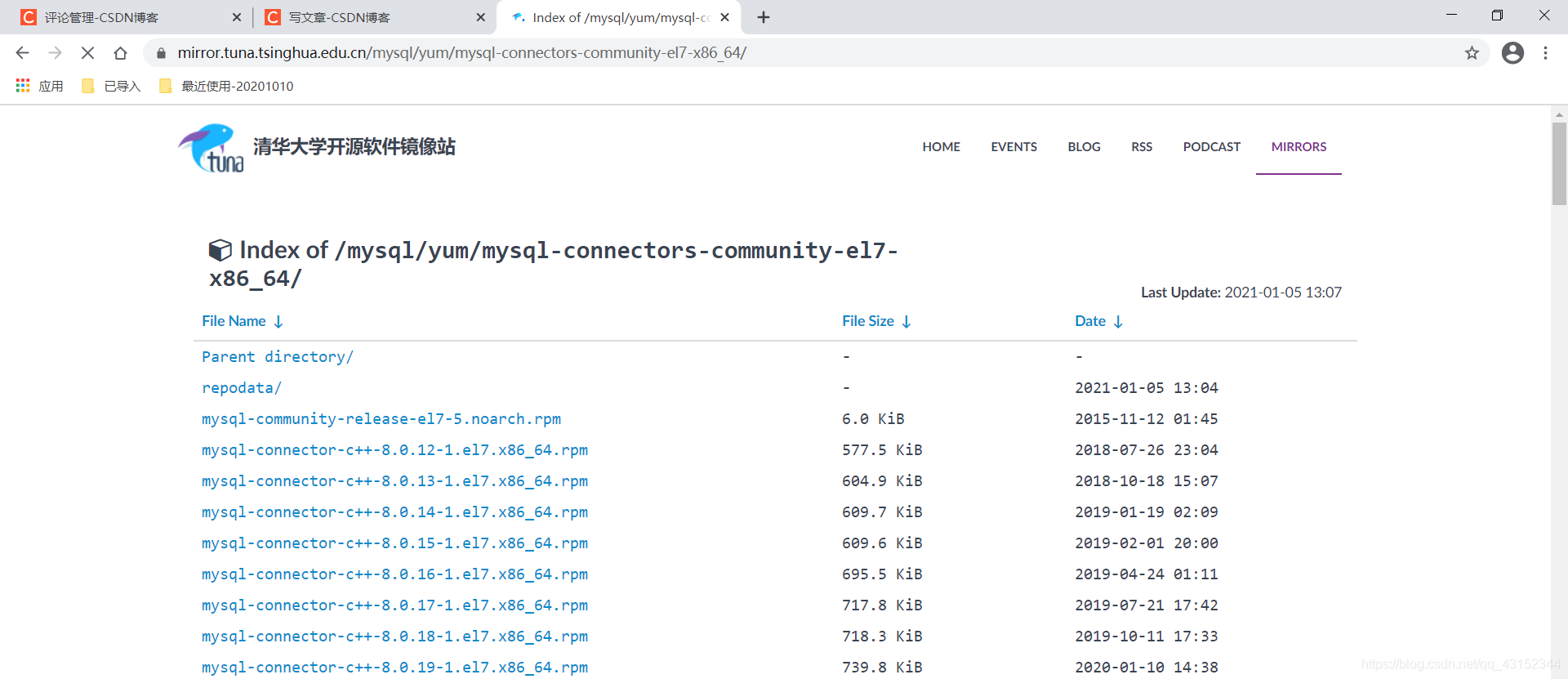Open the HOME navigation item

click(941, 147)
